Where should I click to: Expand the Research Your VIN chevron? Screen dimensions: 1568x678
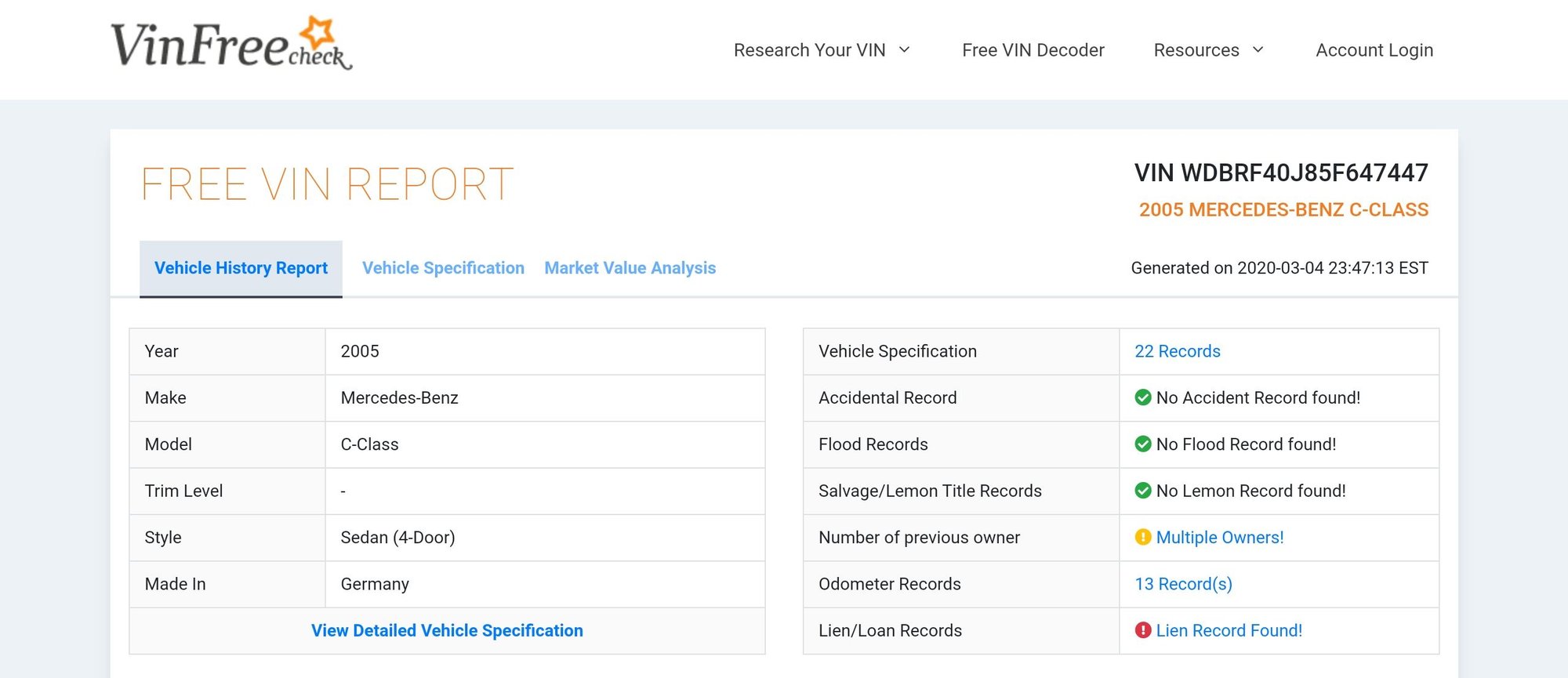tap(904, 49)
